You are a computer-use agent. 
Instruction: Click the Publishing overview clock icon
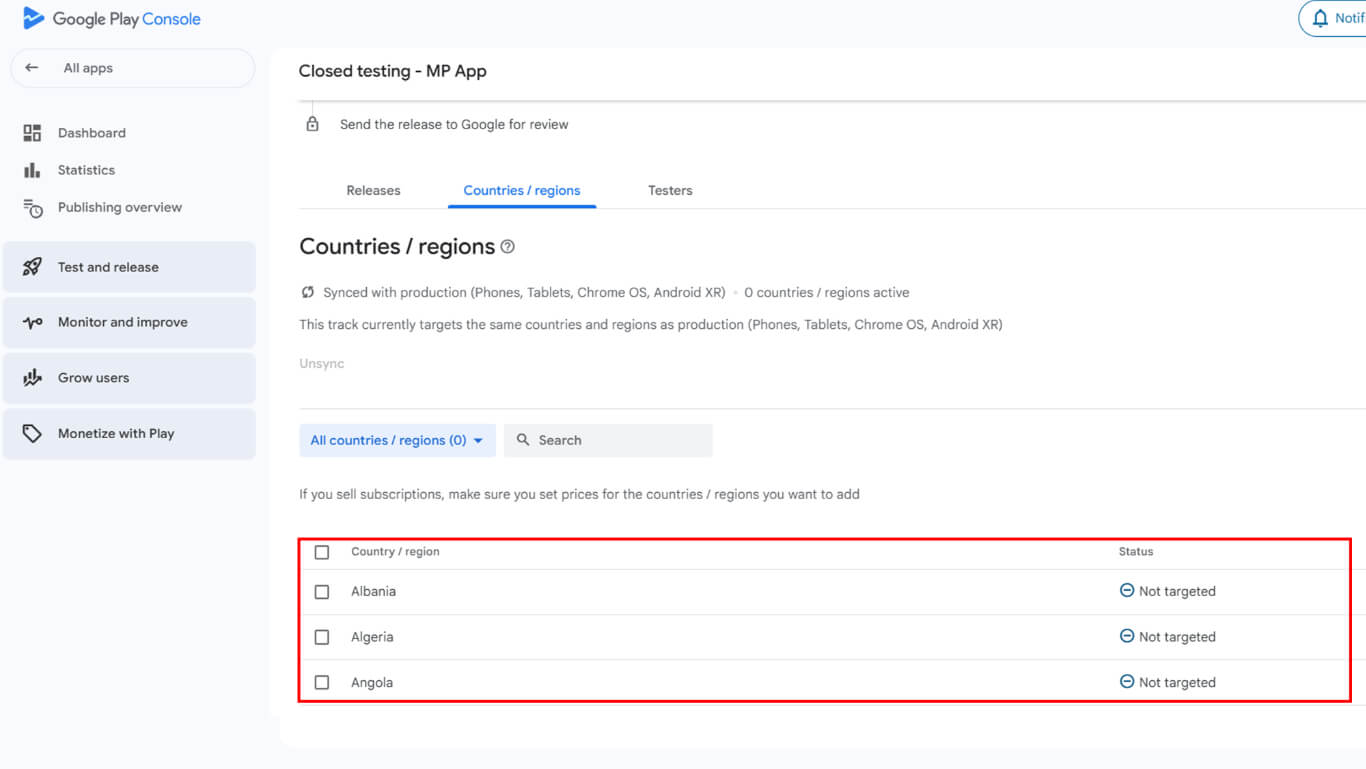pyautogui.click(x=32, y=208)
